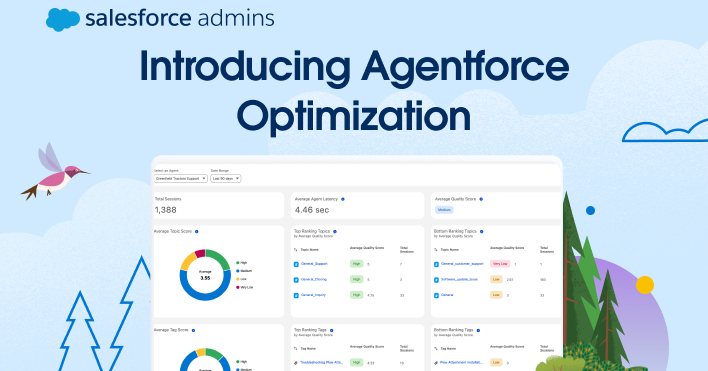Click topic icon beside bottom-ranking General row

pos(436,296)
